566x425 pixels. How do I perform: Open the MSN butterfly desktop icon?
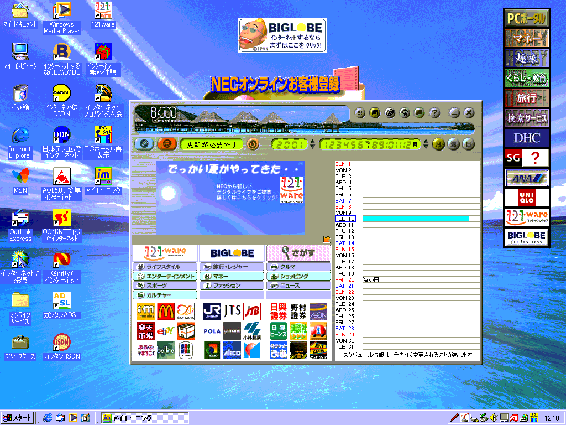(x=21, y=181)
